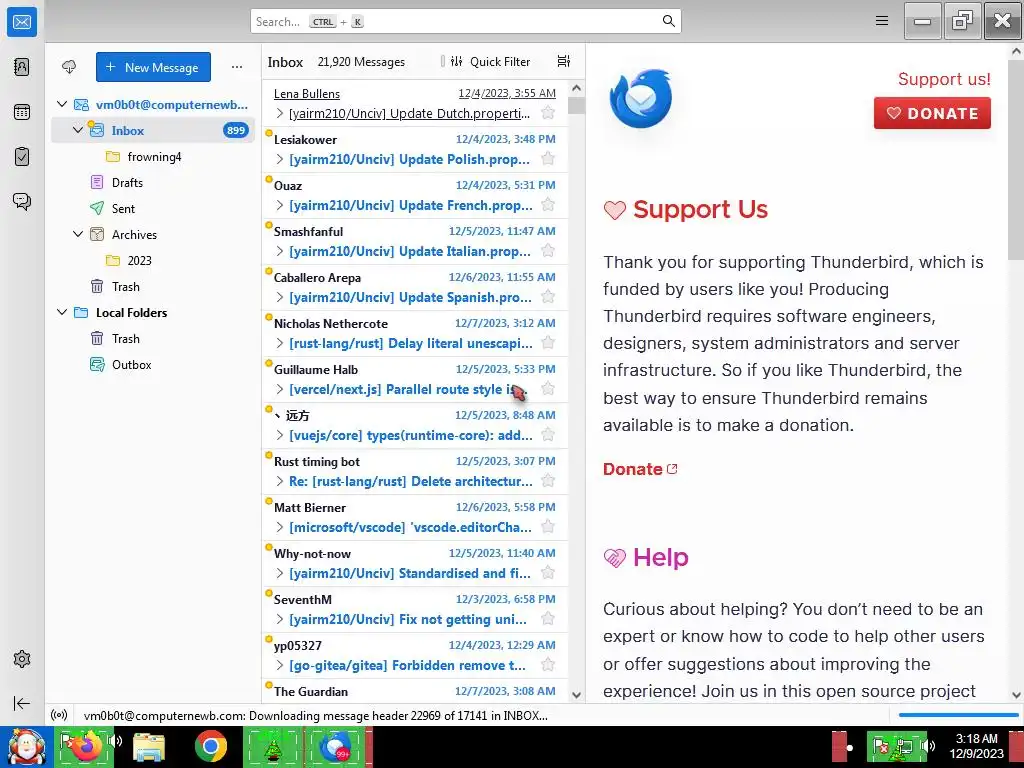Star the Caballero Arepa message
The width and height of the screenshot is (1024, 768).
(x=548, y=297)
